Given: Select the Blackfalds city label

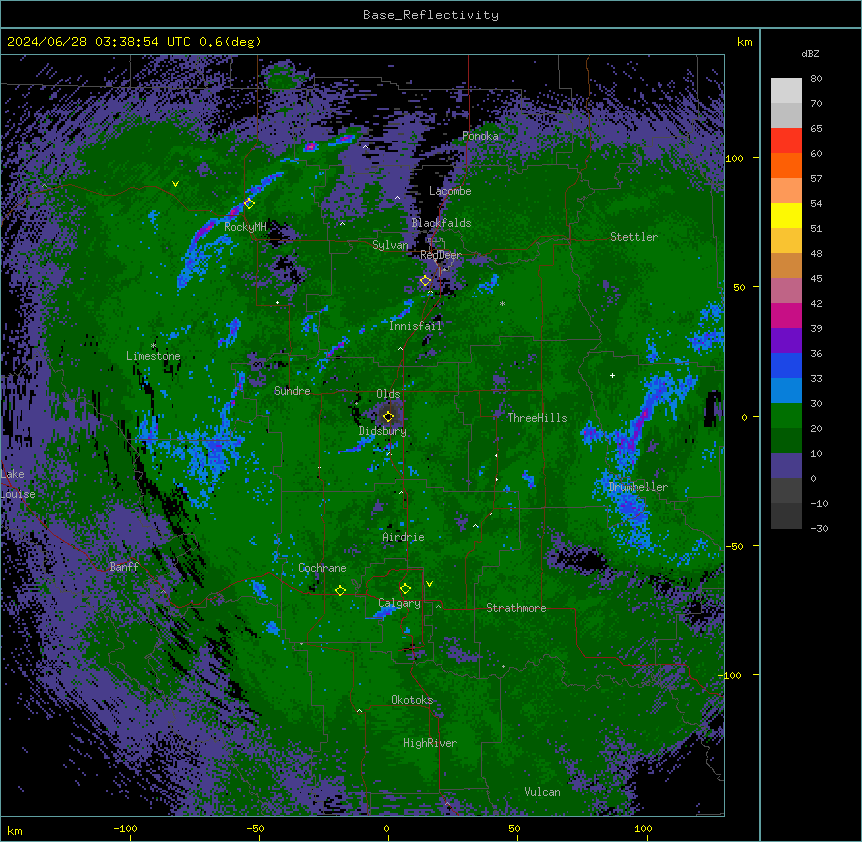Looking at the screenshot, I should [x=441, y=223].
